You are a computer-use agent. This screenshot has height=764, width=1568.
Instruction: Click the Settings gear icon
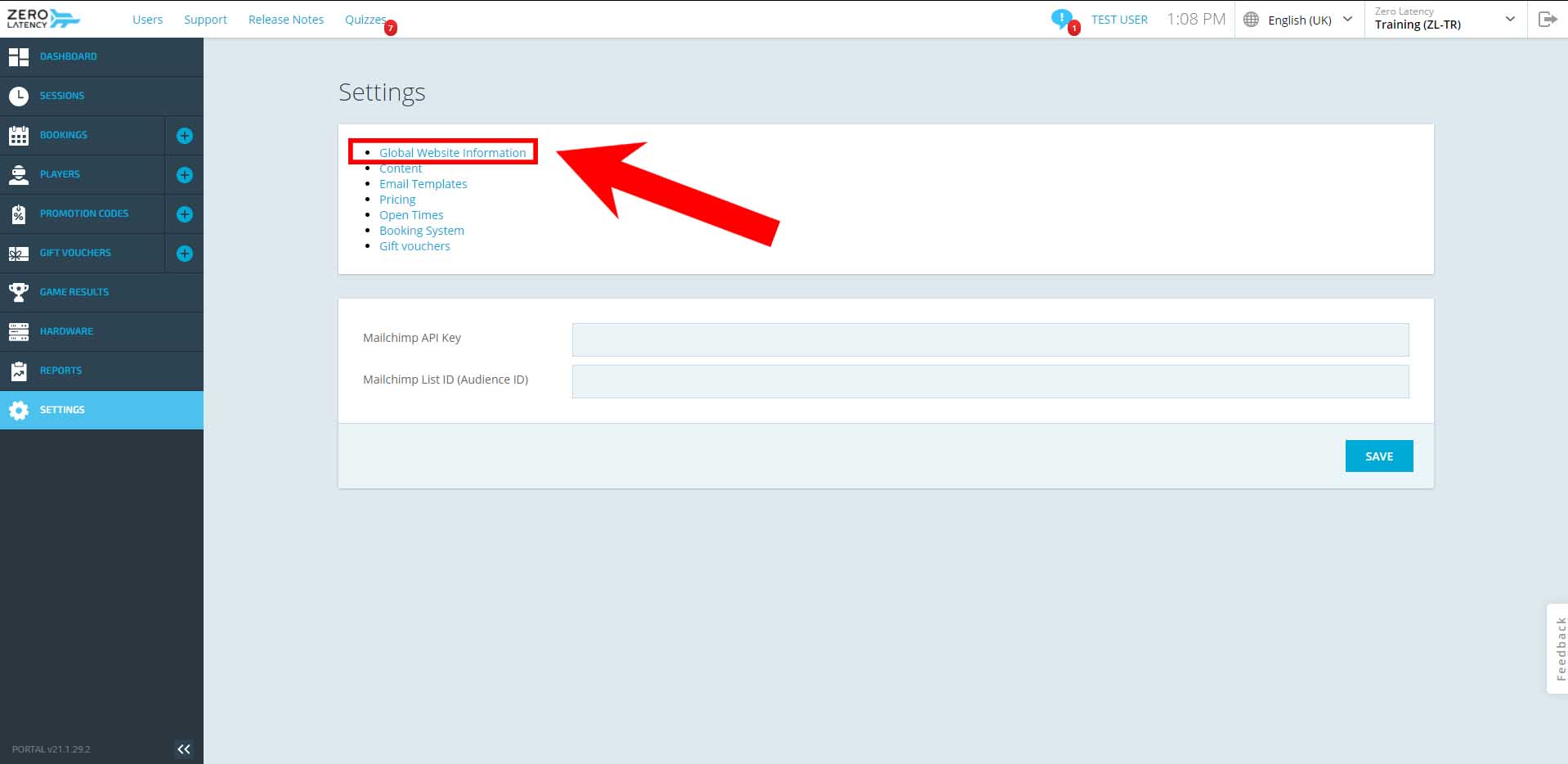19,410
